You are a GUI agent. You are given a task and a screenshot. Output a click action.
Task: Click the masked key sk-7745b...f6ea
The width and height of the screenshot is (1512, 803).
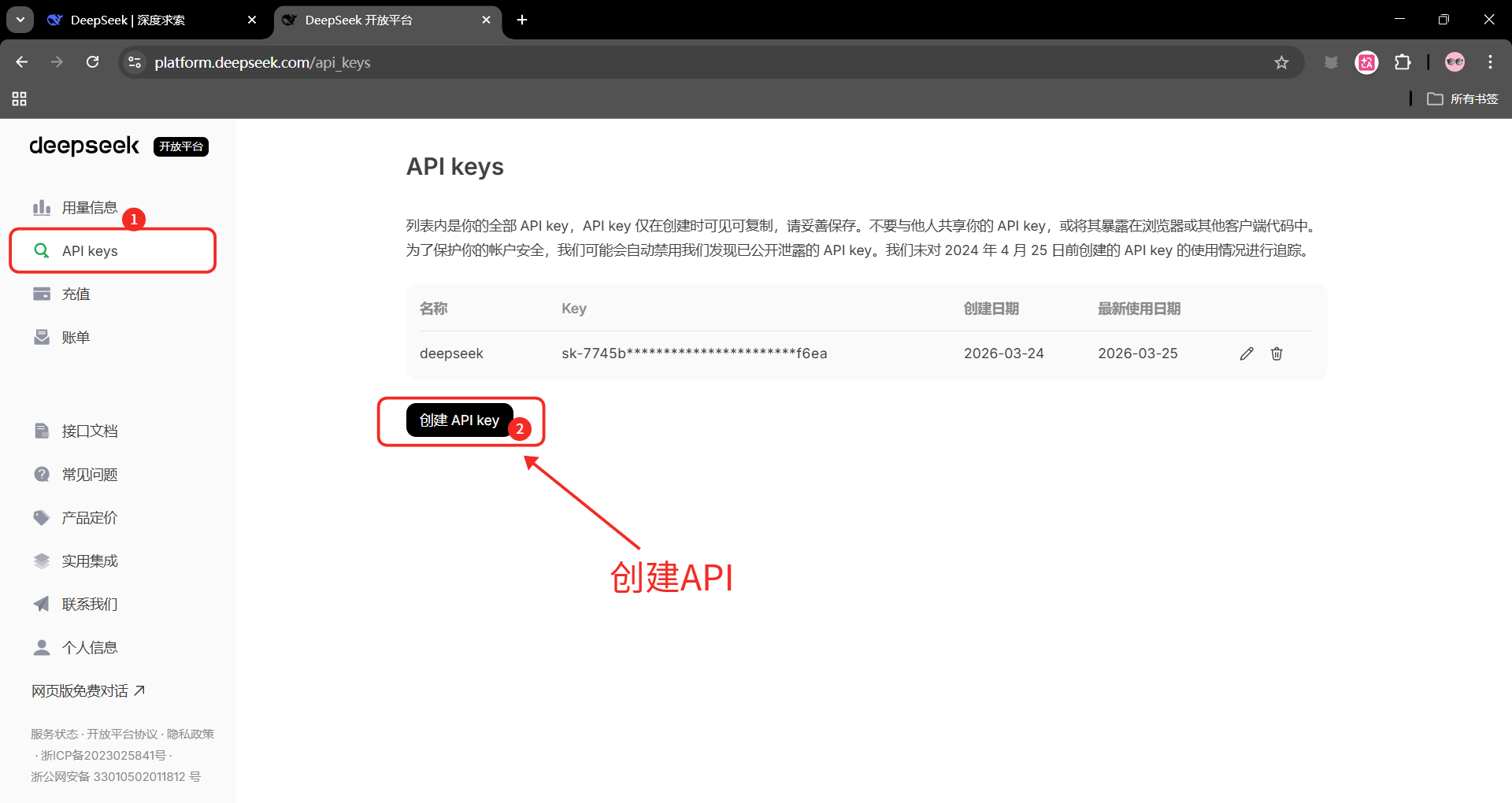pyautogui.click(x=695, y=354)
